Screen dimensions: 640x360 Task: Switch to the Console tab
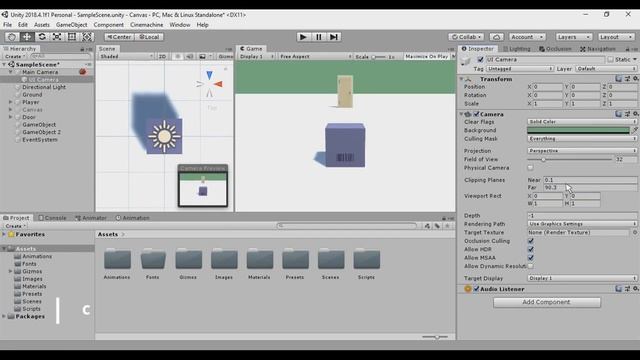point(52,218)
